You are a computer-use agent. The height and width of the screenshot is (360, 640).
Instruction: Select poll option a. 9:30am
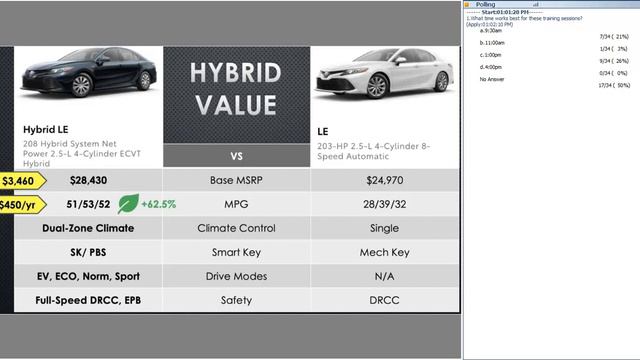(x=491, y=31)
